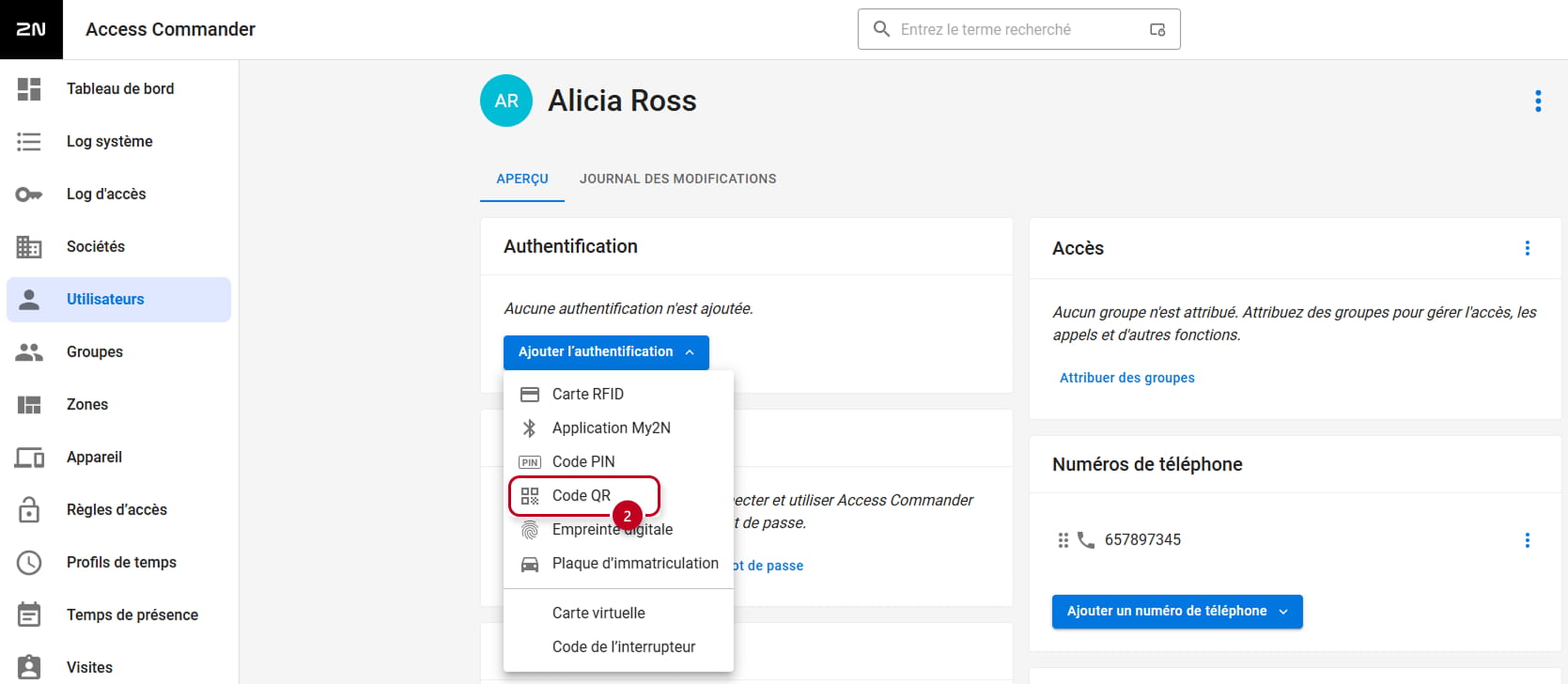Click the advanced search icon in search box
The image size is (1568, 684).
[1157, 30]
